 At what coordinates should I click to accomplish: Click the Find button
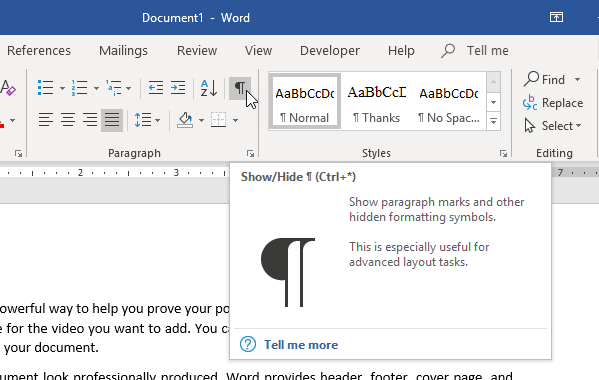tap(544, 79)
